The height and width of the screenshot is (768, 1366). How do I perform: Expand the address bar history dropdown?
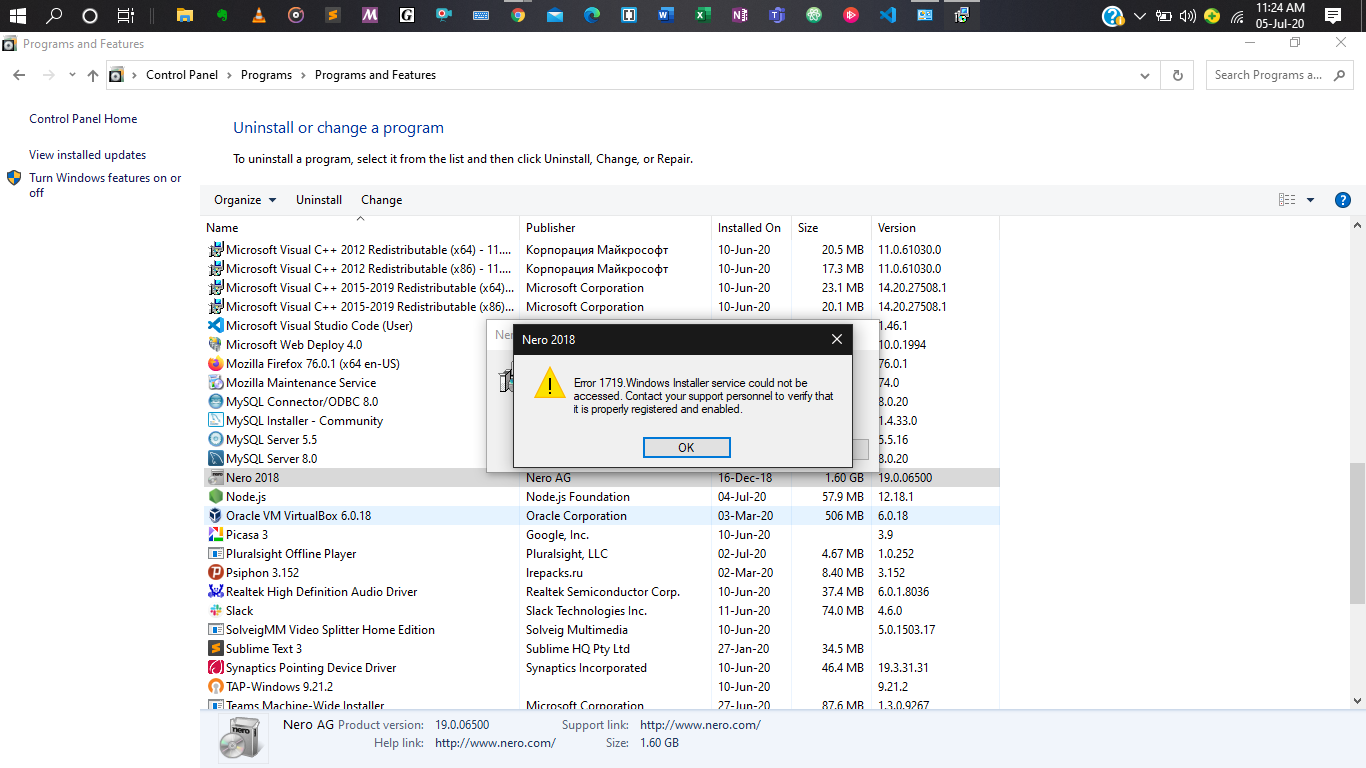point(1146,75)
